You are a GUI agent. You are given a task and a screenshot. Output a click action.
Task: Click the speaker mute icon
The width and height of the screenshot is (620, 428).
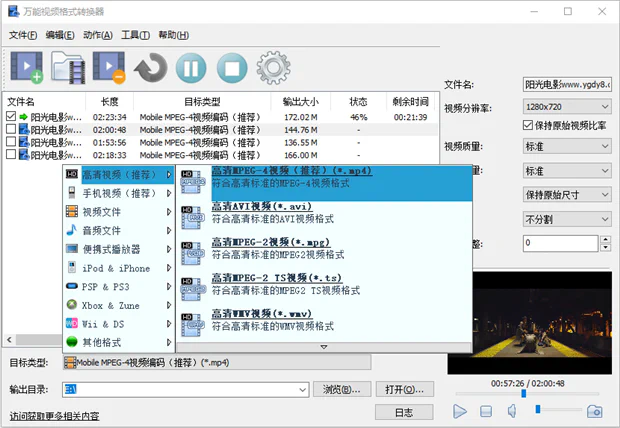tap(512, 411)
